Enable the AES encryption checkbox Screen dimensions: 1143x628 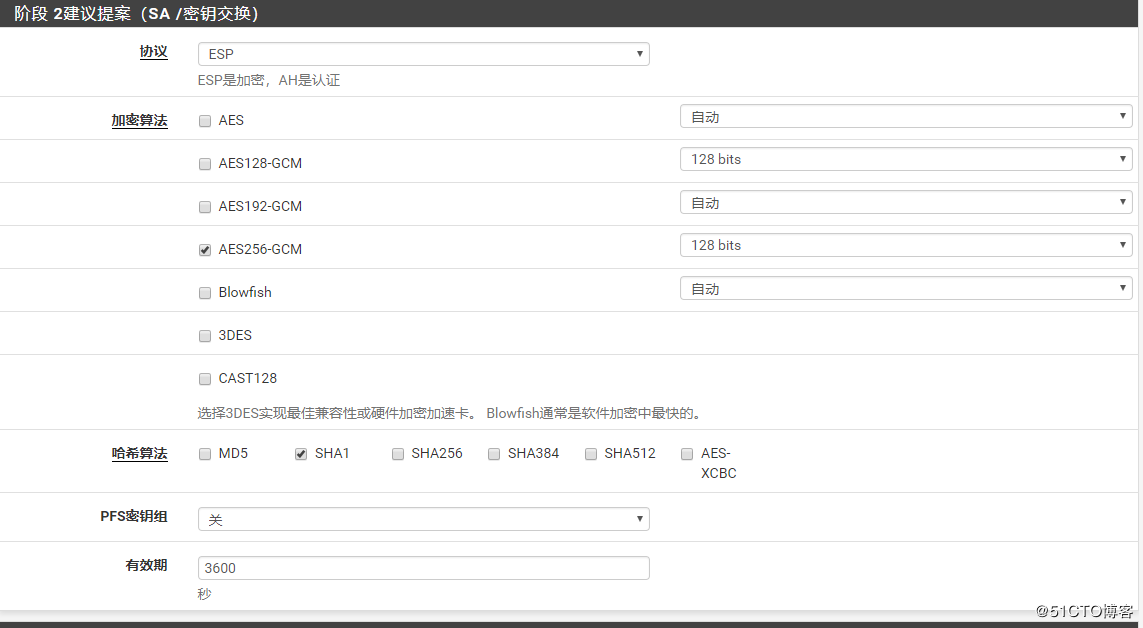(x=205, y=121)
